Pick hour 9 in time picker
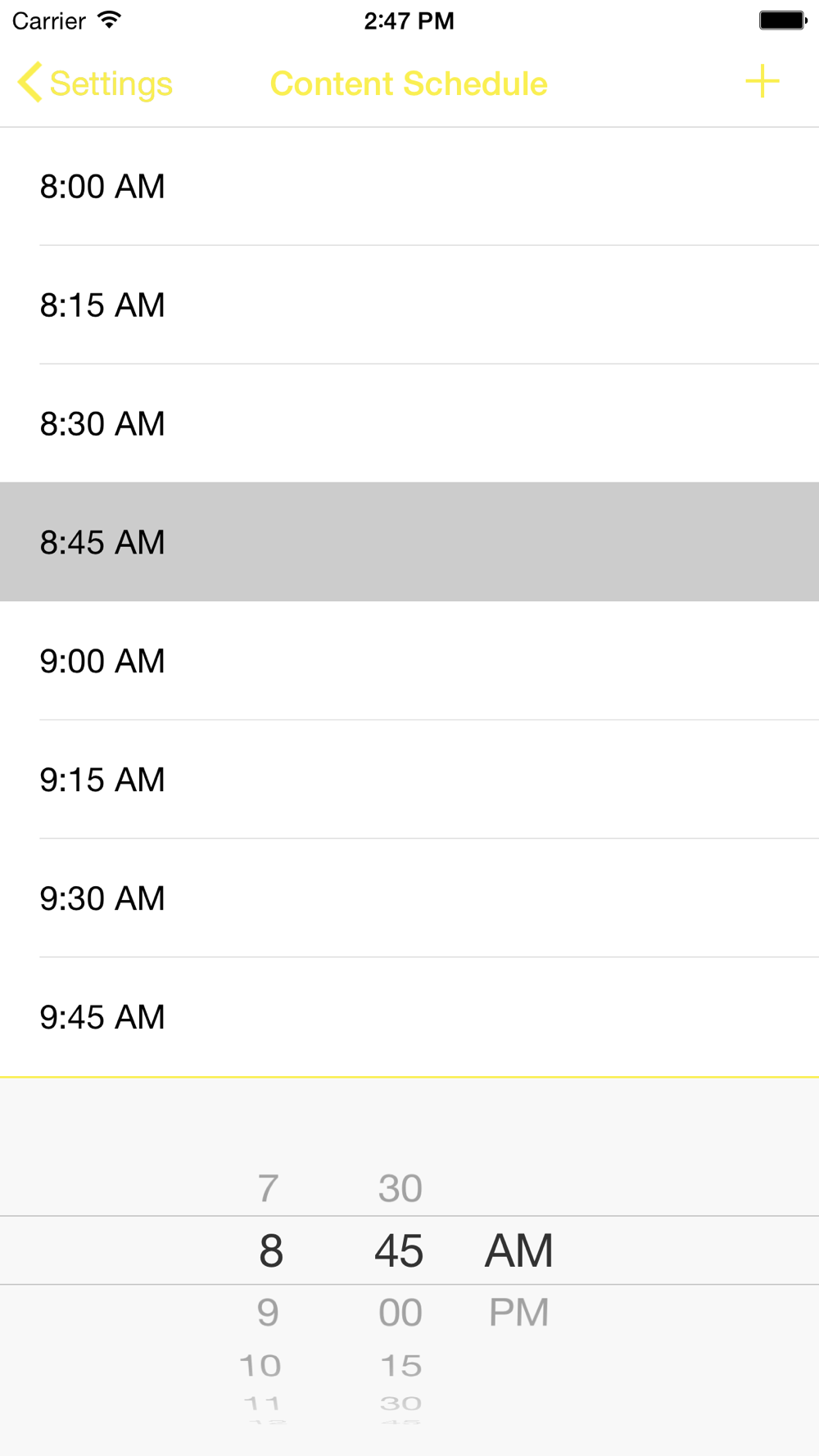Image resolution: width=819 pixels, height=1456 pixels. click(269, 1313)
